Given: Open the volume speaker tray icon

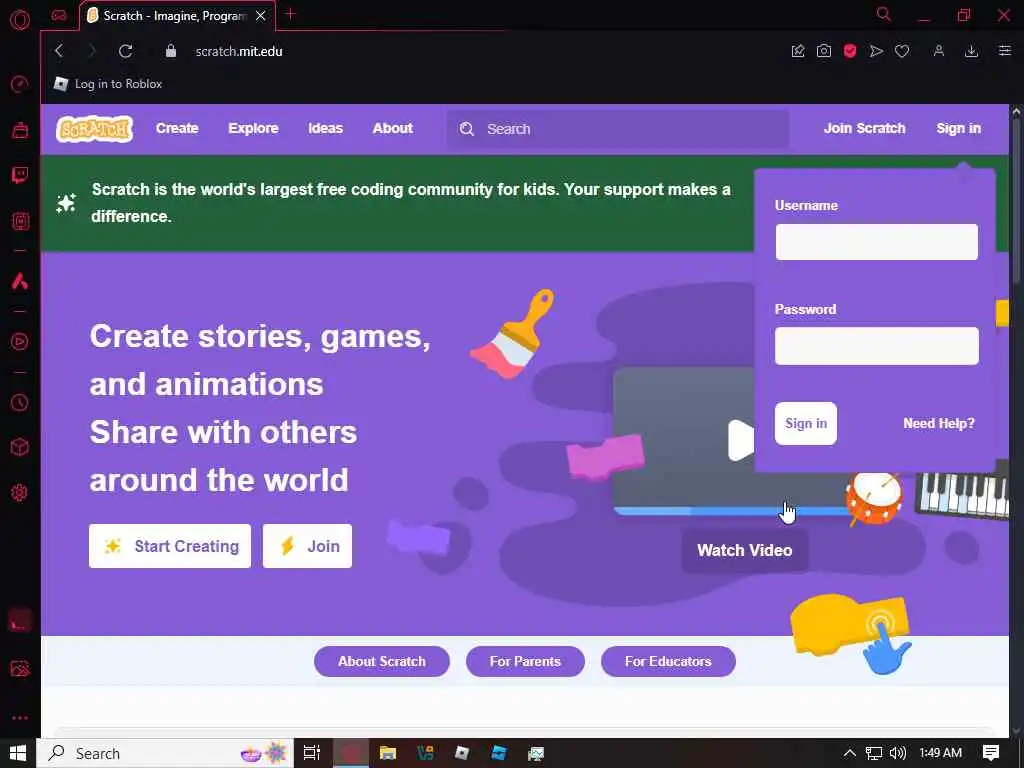Looking at the screenshot, I should [x=898, y=753].
